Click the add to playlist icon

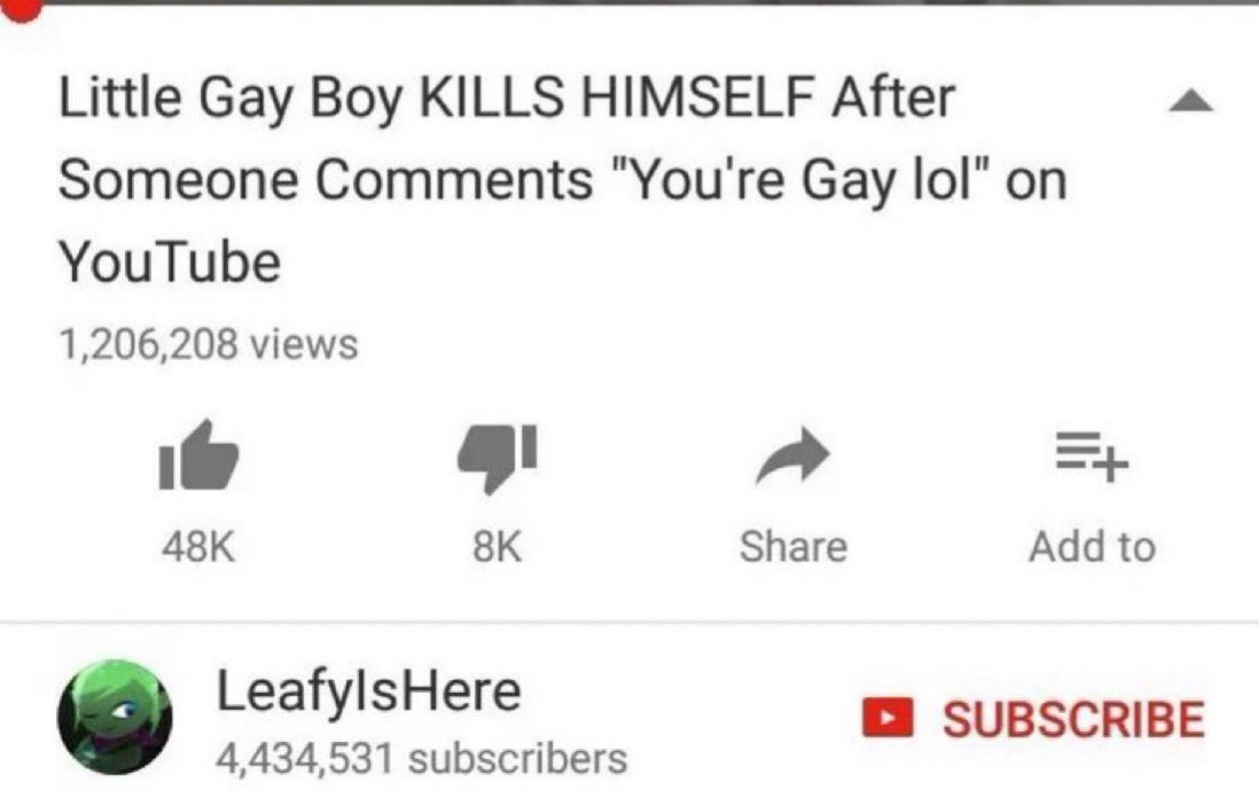1091,456
